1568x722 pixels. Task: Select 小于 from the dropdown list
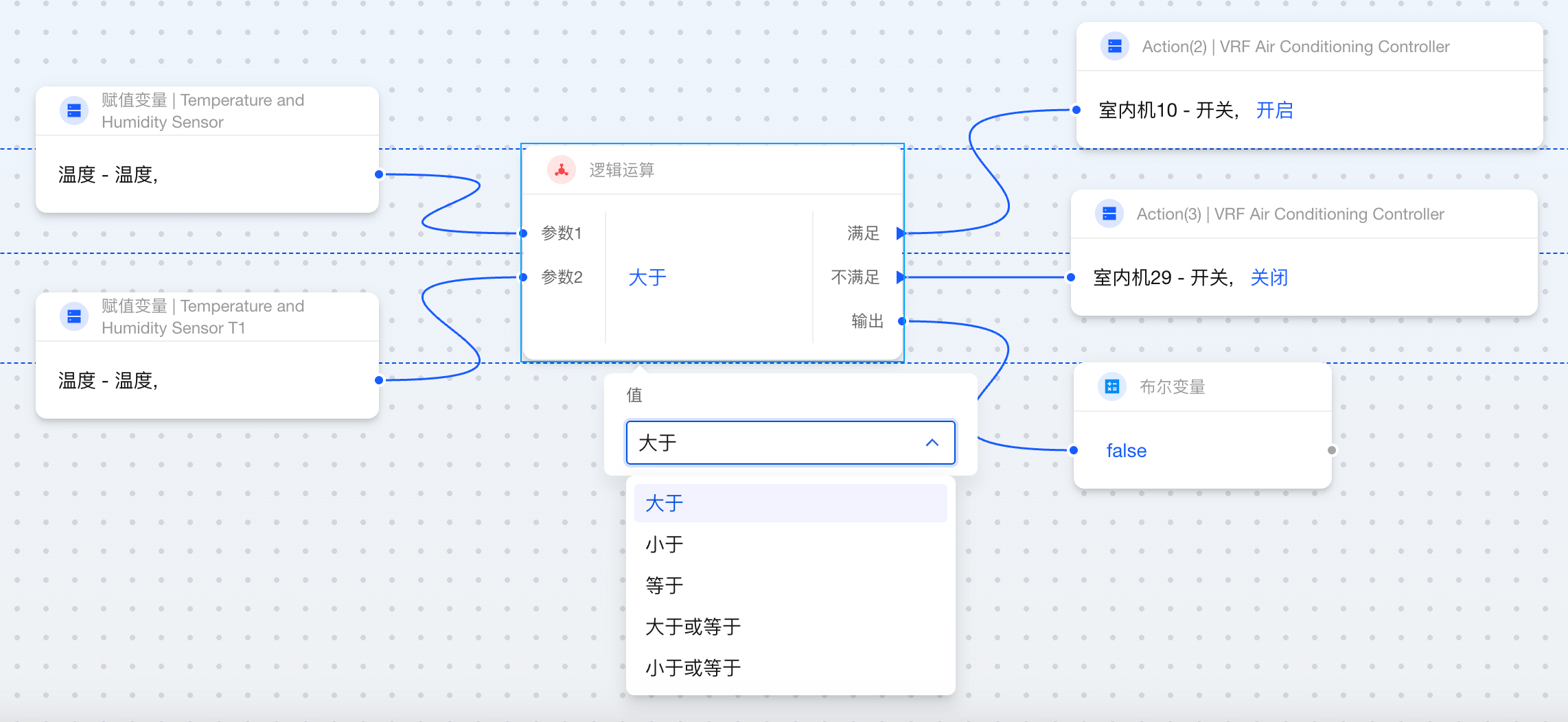(x=665, y=544)
